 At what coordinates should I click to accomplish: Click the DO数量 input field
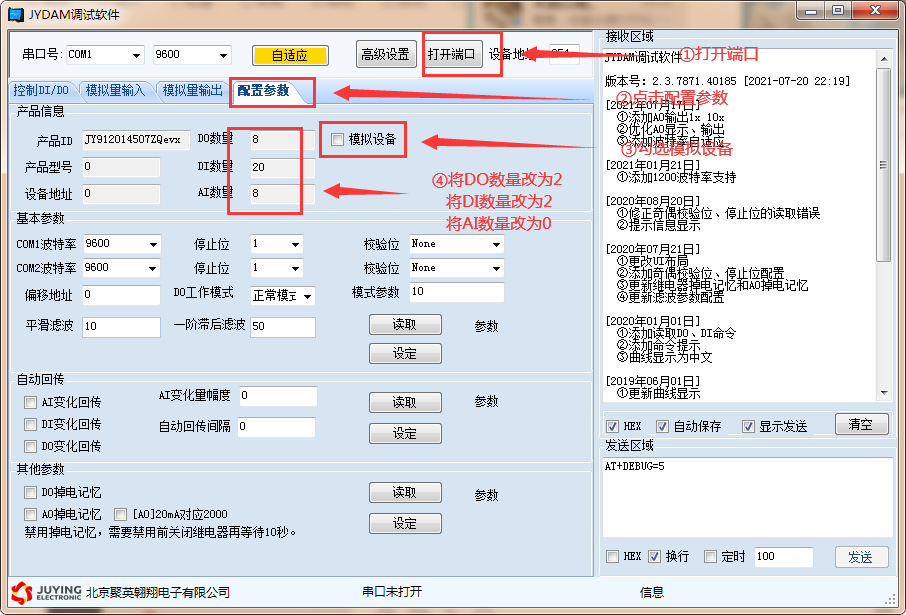click(273, 140)
